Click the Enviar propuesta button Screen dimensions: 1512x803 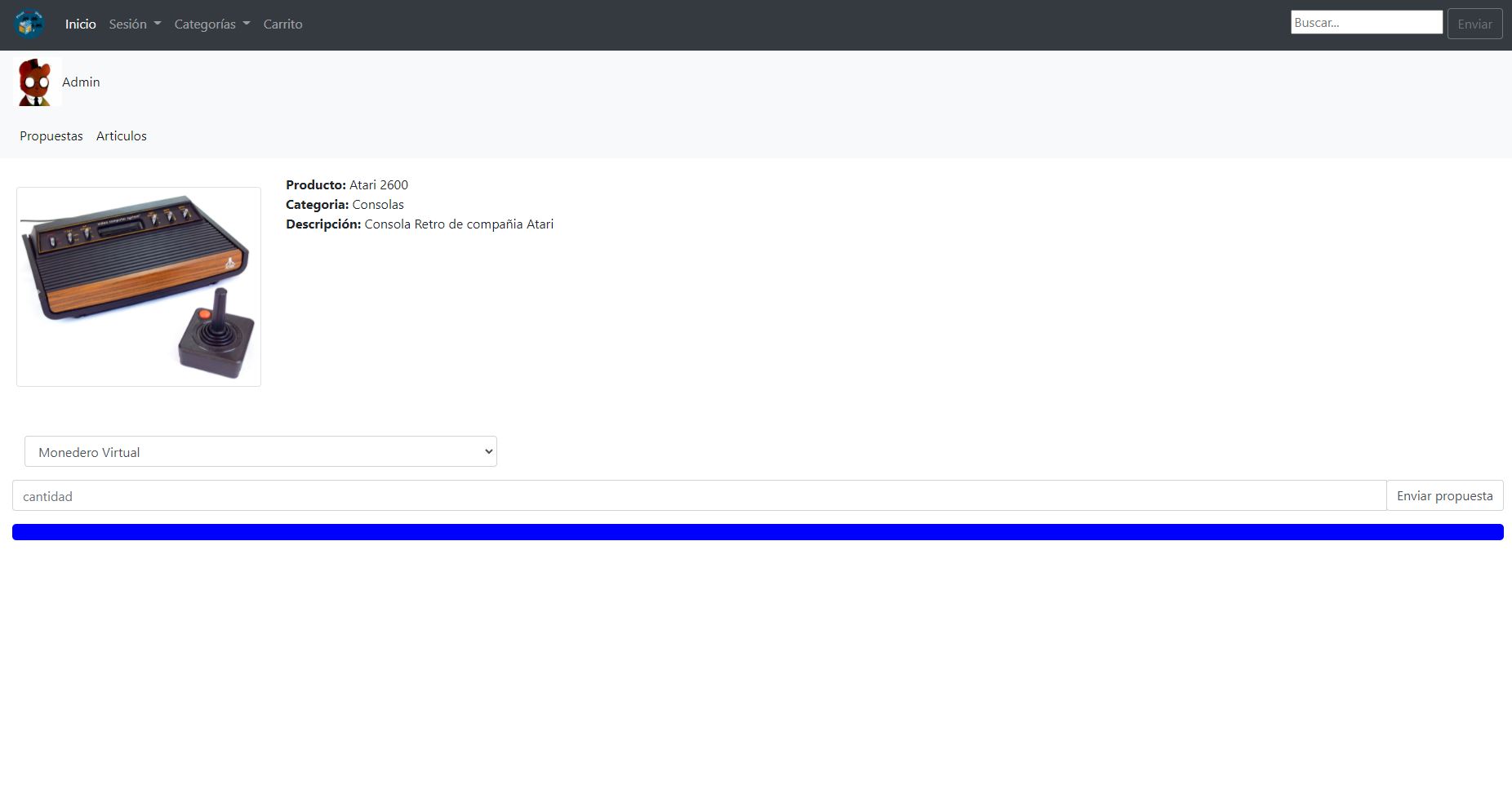tap(1444, 495)
